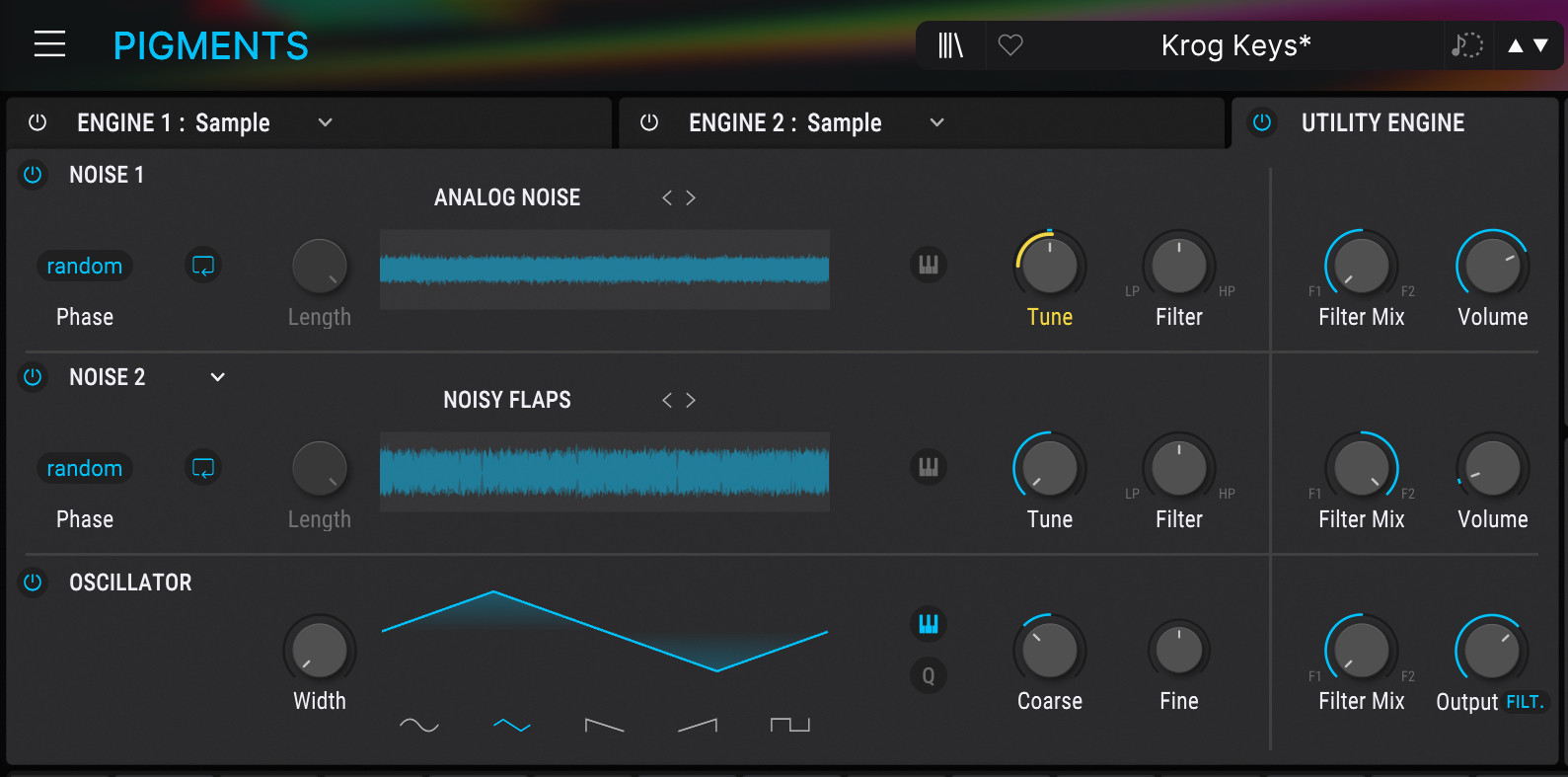This screenshot has height=777, width=1568.
Task: Click the Oscillator Filter Mix knob
Action: (x=1362, y=651)
